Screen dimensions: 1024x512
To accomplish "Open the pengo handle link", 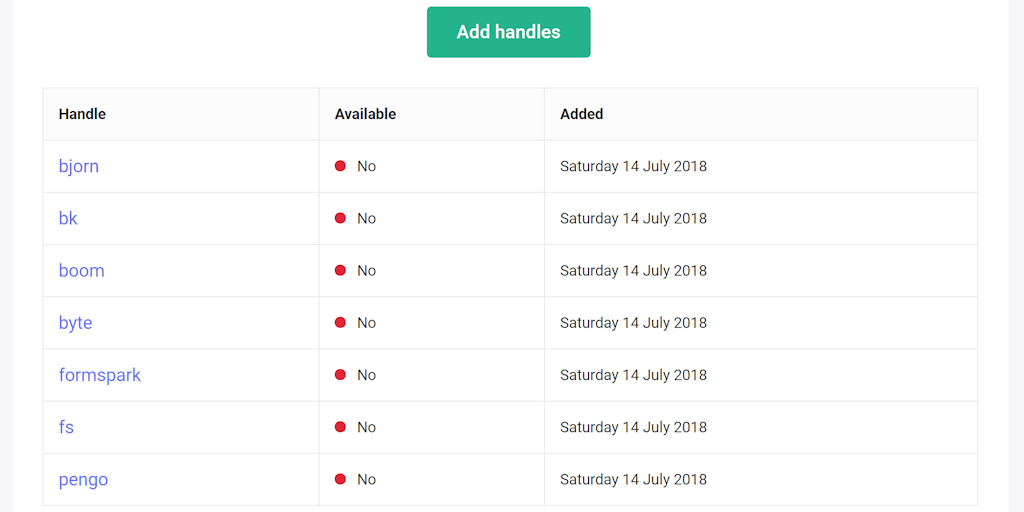I will click(84, 479).
